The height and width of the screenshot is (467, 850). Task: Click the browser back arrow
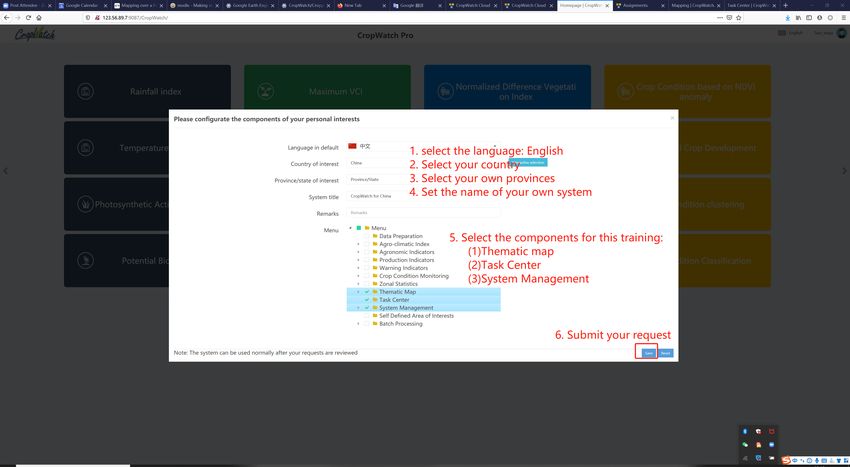[x=7, y=17]
